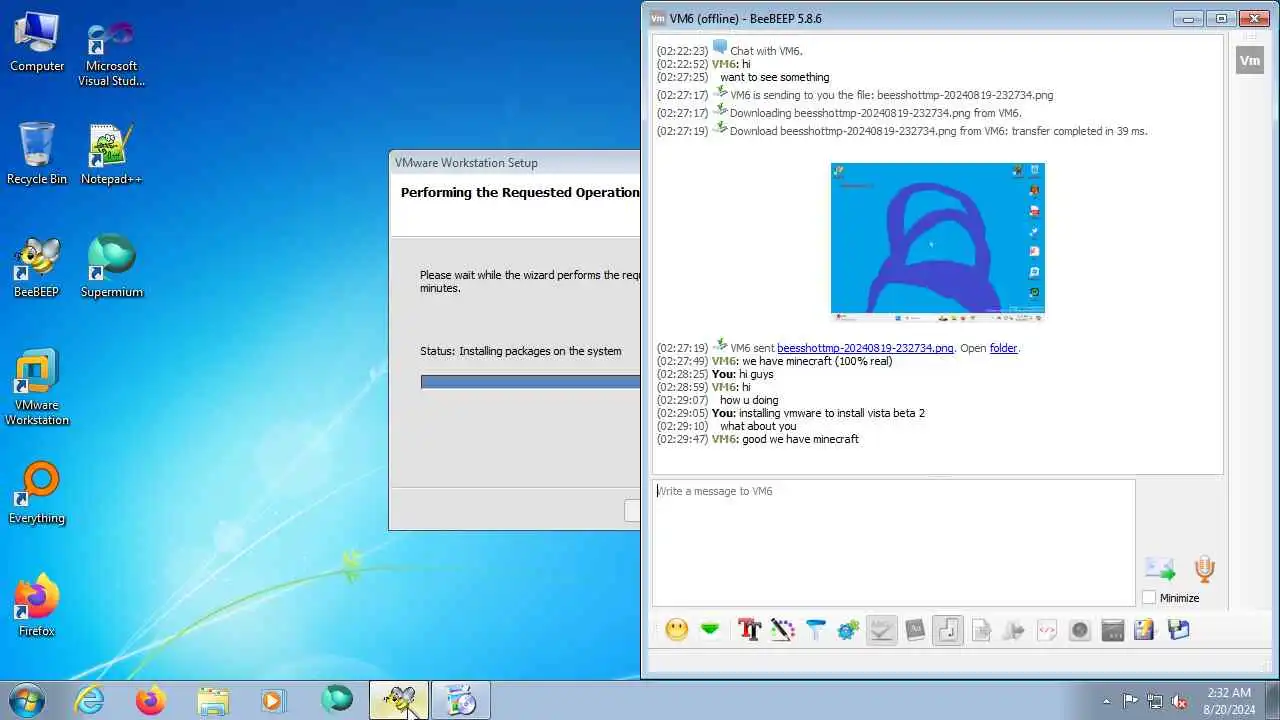Click the muted volume tray icon
1280x720 pixels.
click(1180, 701)
